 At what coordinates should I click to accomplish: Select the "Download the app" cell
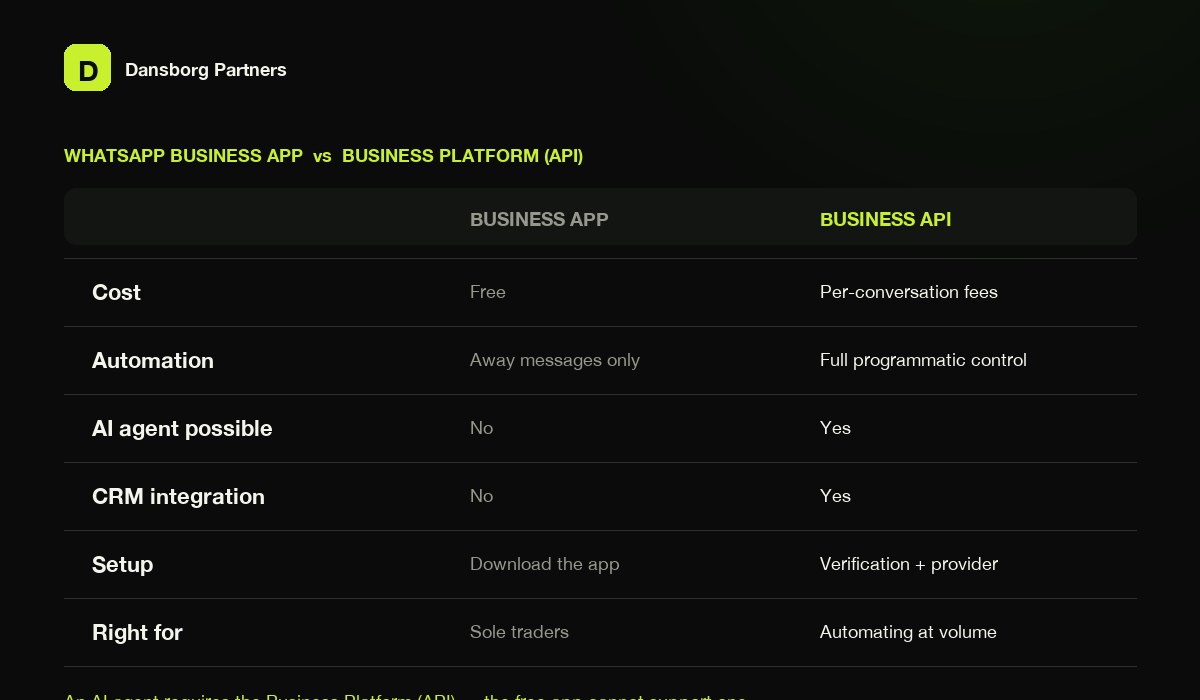545,564
